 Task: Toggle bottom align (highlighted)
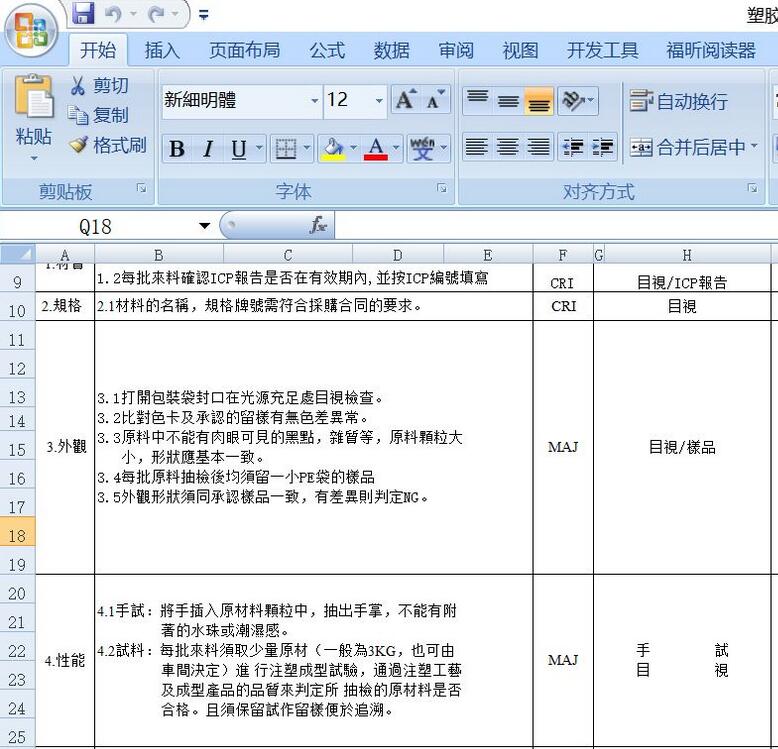(539, 101)
